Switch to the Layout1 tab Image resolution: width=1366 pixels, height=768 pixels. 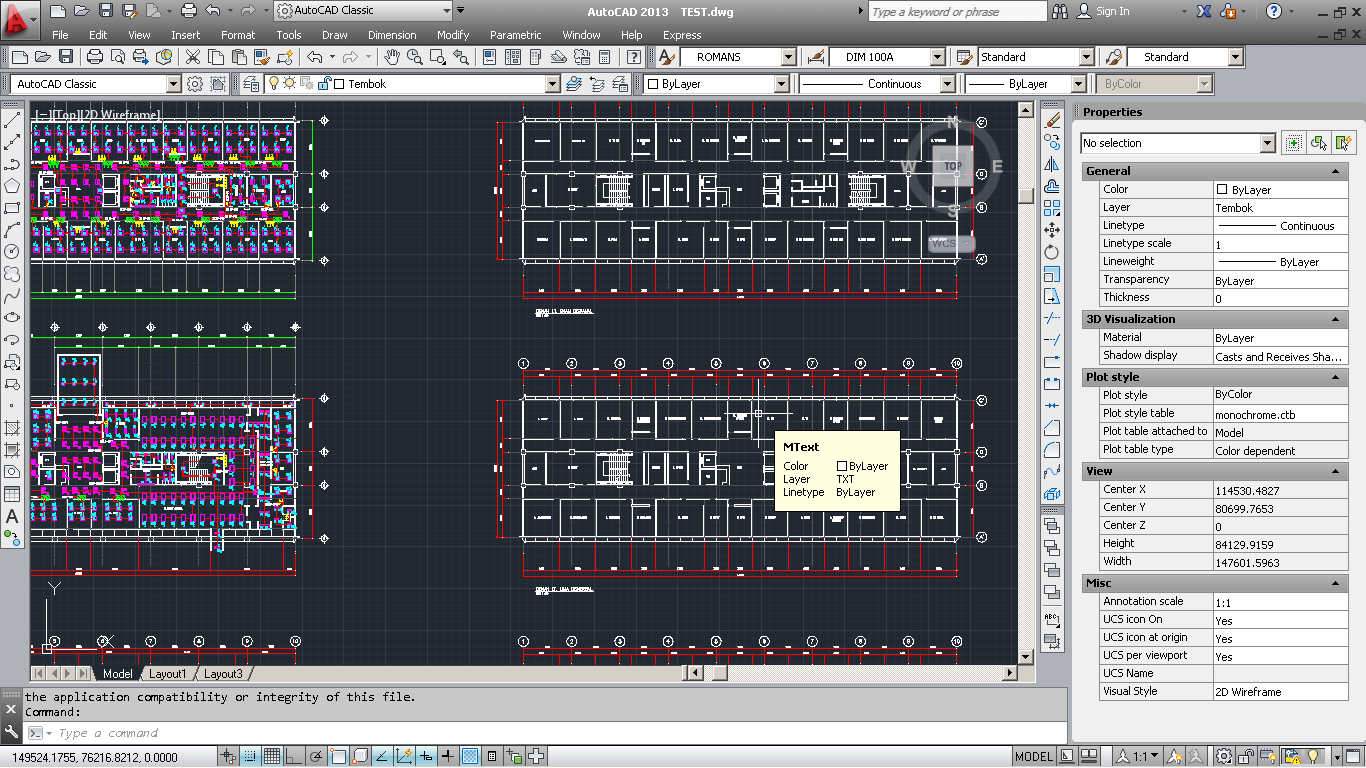[168, 673]
